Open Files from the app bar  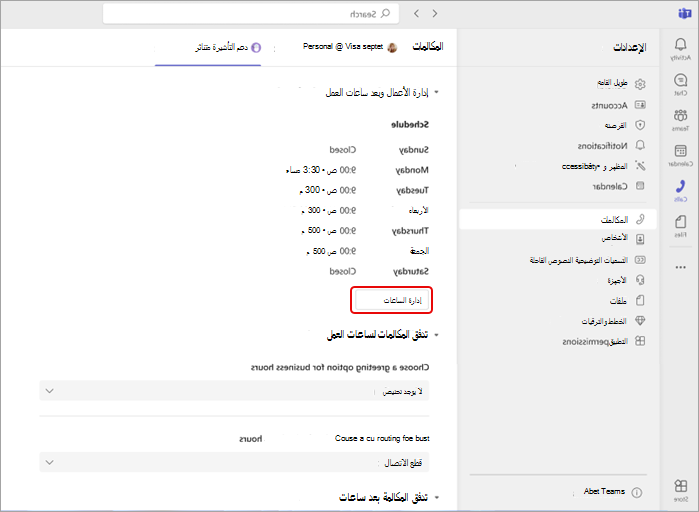coord(680,226)
